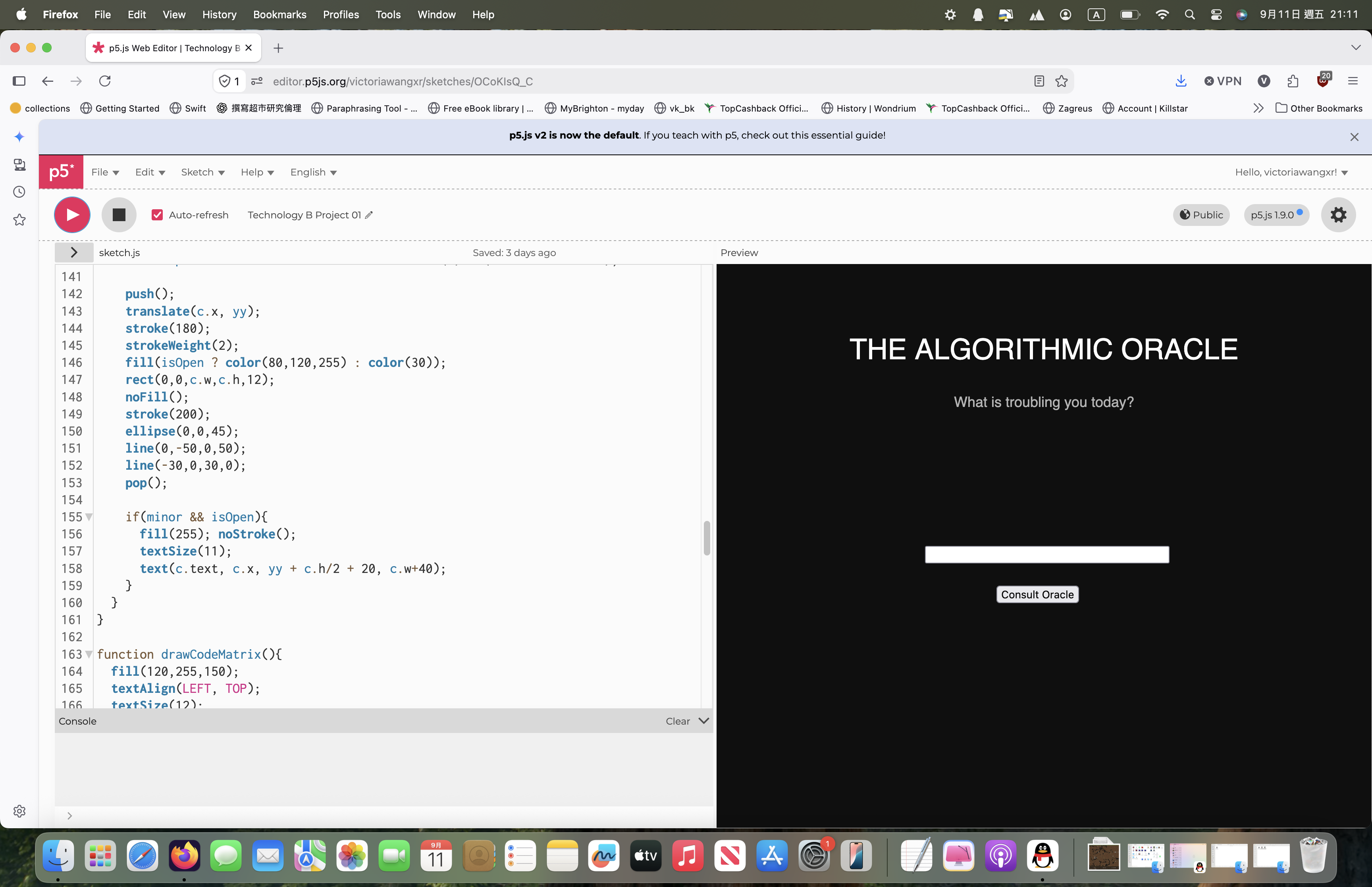The image size is (1372, 887).
Task: Stop the running sketch
Action: click(119, 215)
